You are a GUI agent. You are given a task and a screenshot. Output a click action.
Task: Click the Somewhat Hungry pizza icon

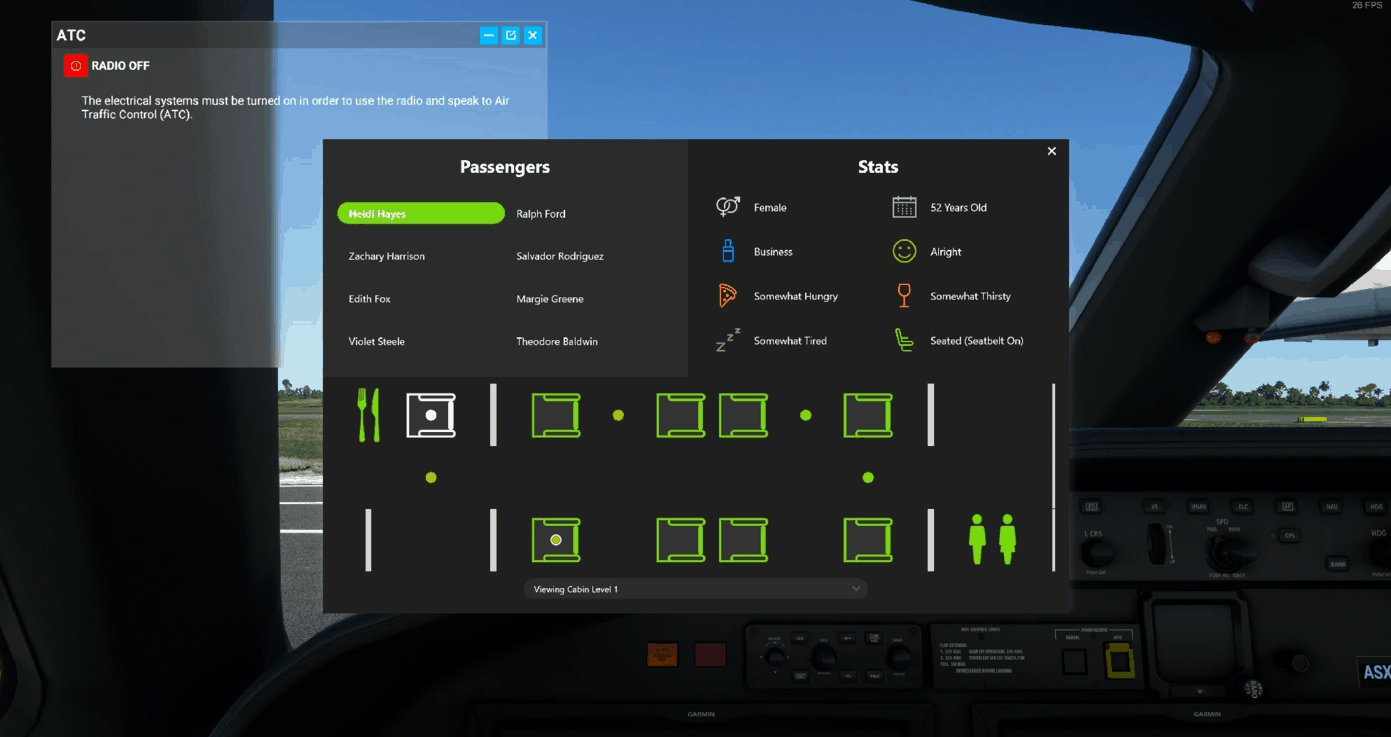(728, 296)
